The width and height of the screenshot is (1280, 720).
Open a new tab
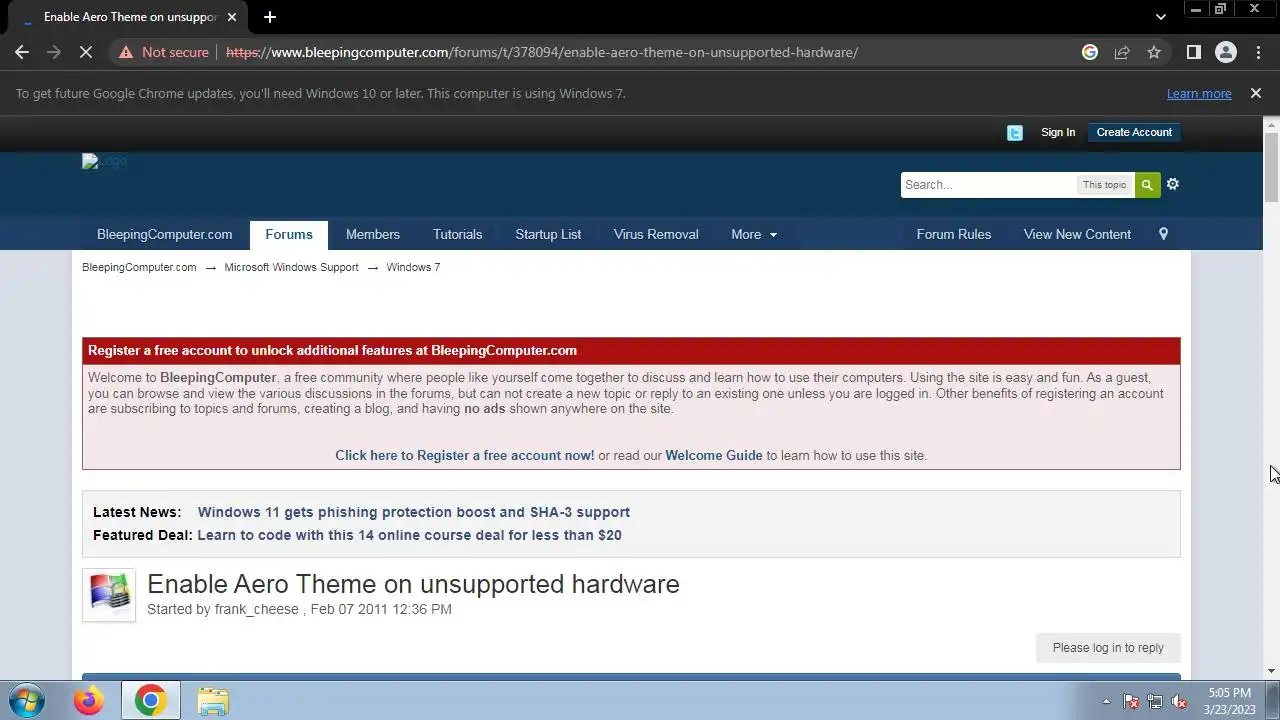tap(270, 17)
